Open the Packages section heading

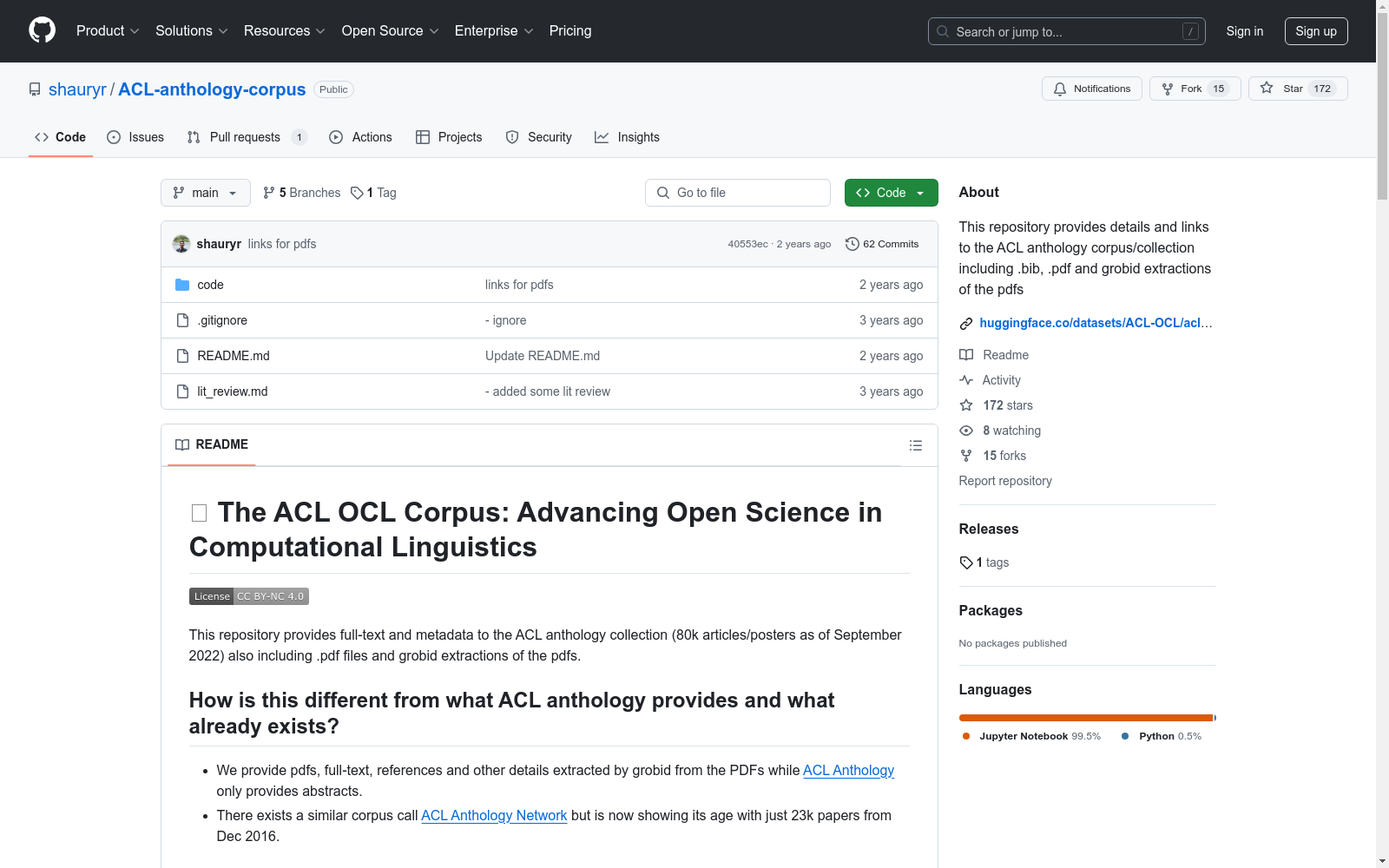click(991, 611)
